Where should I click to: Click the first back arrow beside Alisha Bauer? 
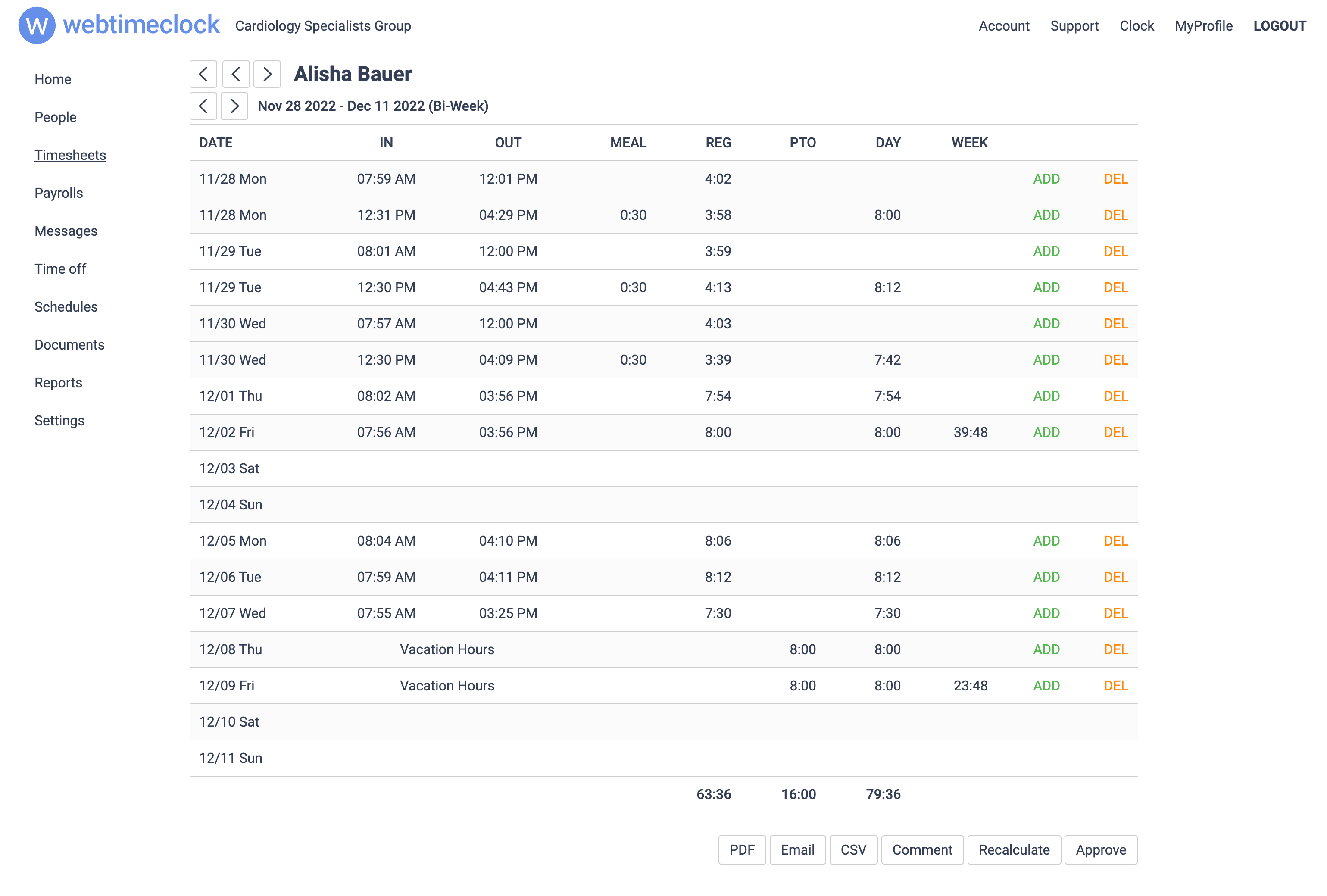[203, 74]
